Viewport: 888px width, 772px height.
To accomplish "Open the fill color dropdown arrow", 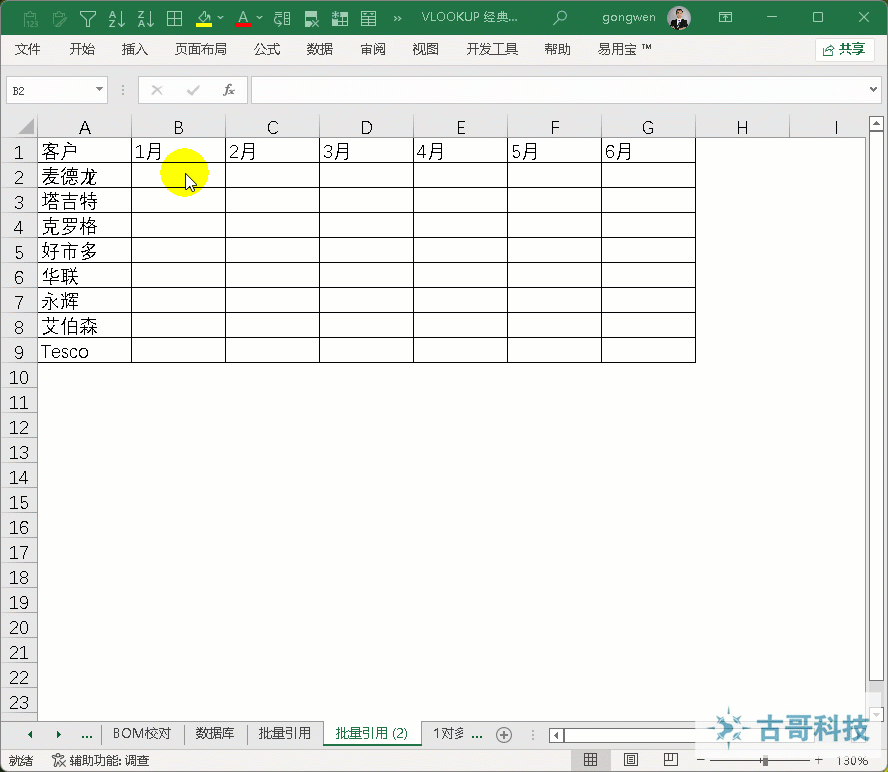I will point(220,17).
